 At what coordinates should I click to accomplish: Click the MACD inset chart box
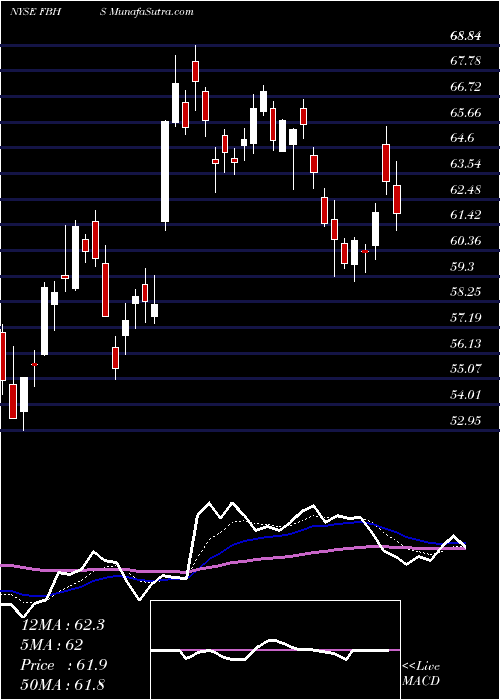coord(275,650)
